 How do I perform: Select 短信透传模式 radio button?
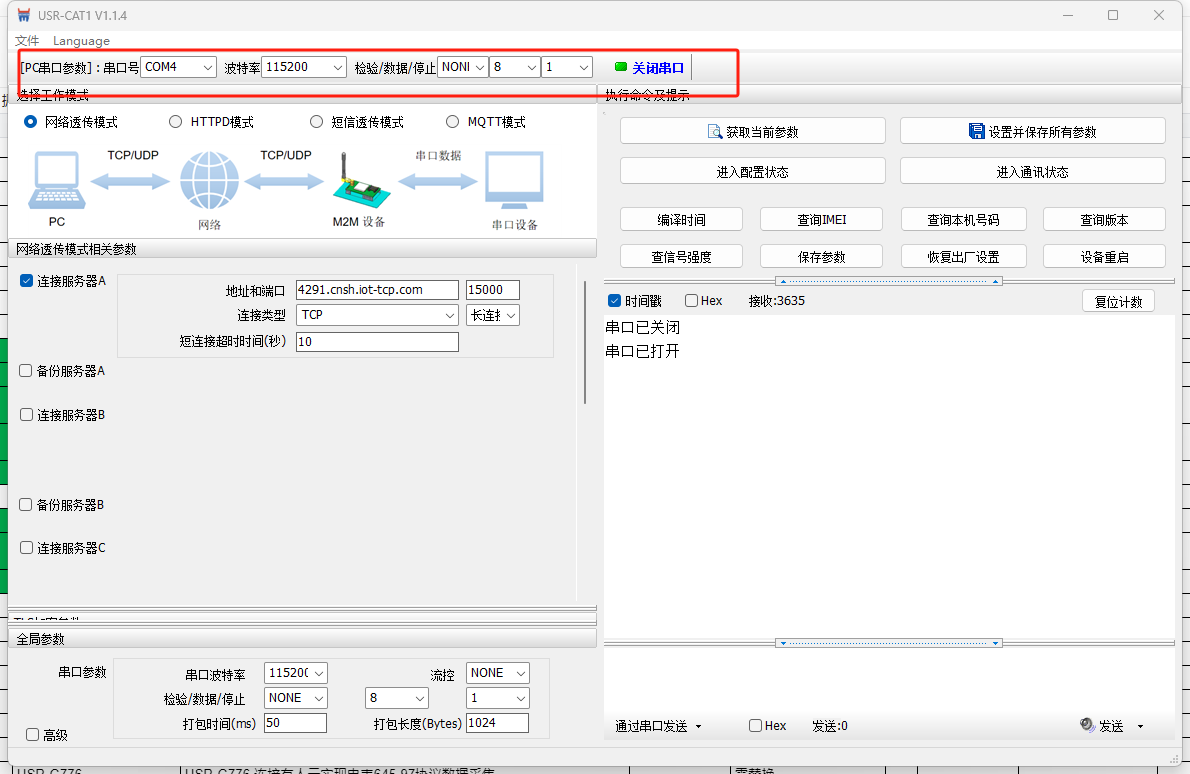click(x=316, y=121)
